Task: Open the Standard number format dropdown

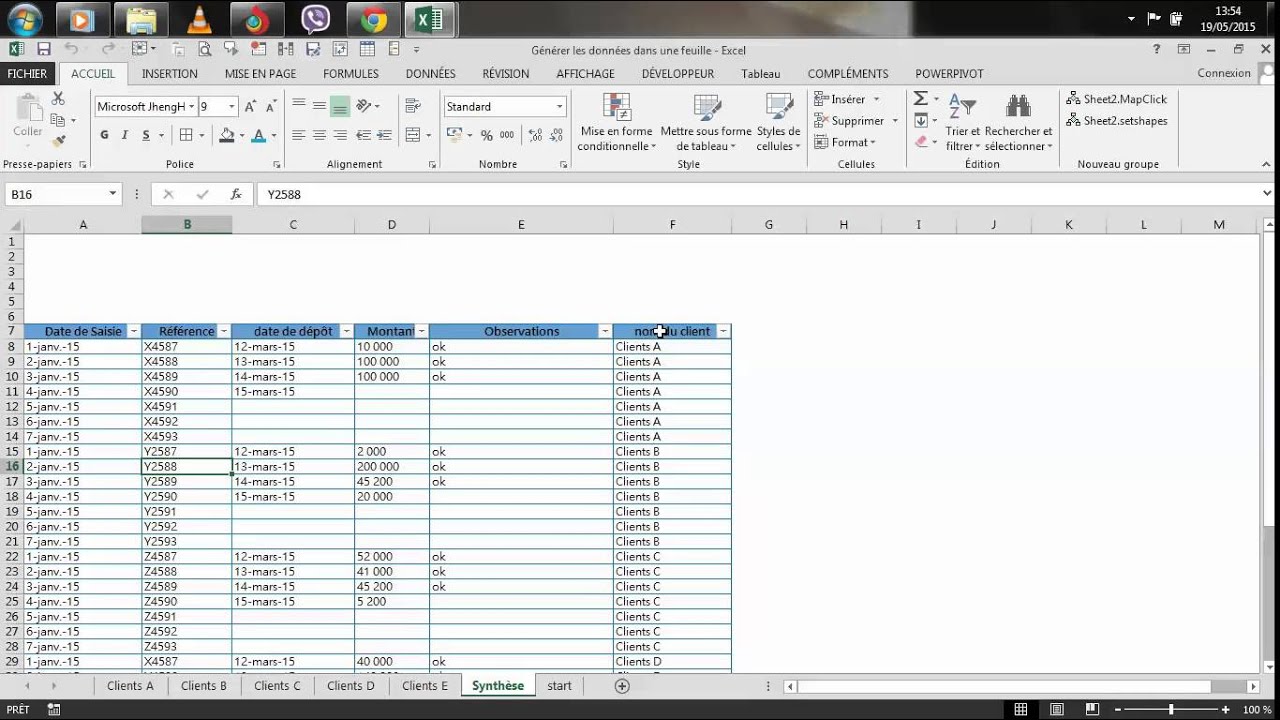Action: click(559, 106)
